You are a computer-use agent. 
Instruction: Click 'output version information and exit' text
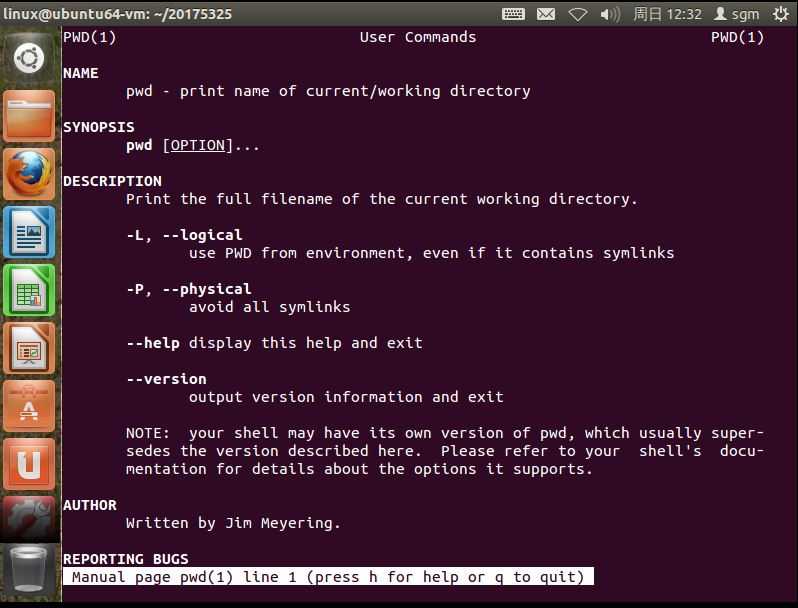coord(346,397)
